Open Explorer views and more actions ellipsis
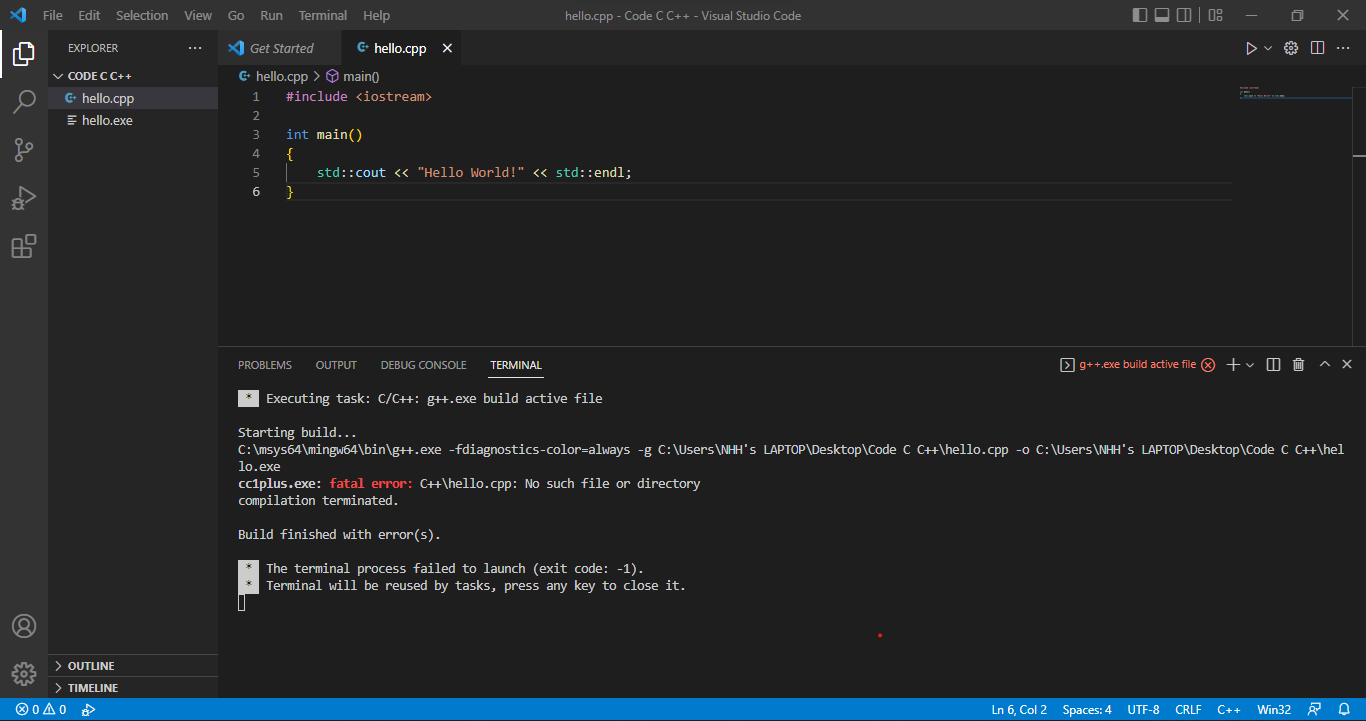 pos(195,48)
